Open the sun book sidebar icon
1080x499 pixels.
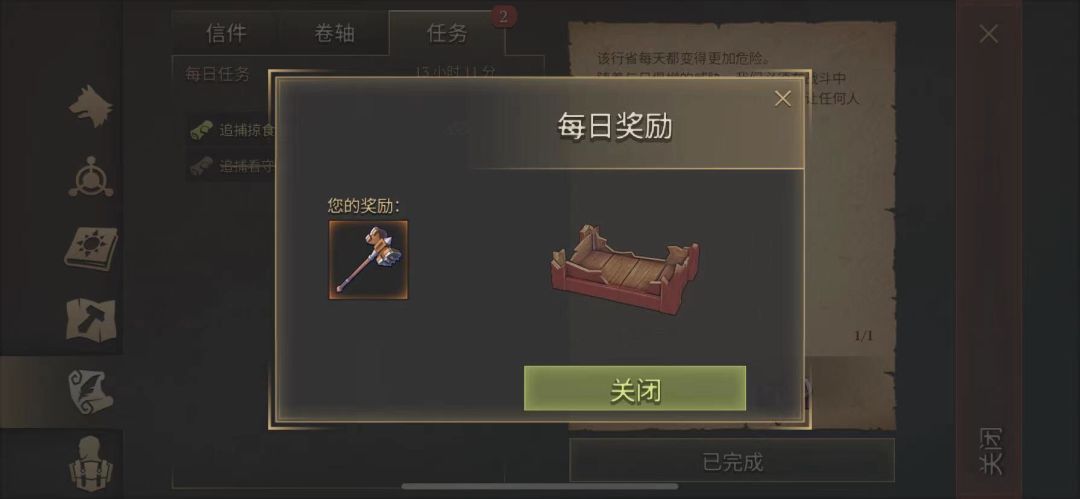click(92, 248)
